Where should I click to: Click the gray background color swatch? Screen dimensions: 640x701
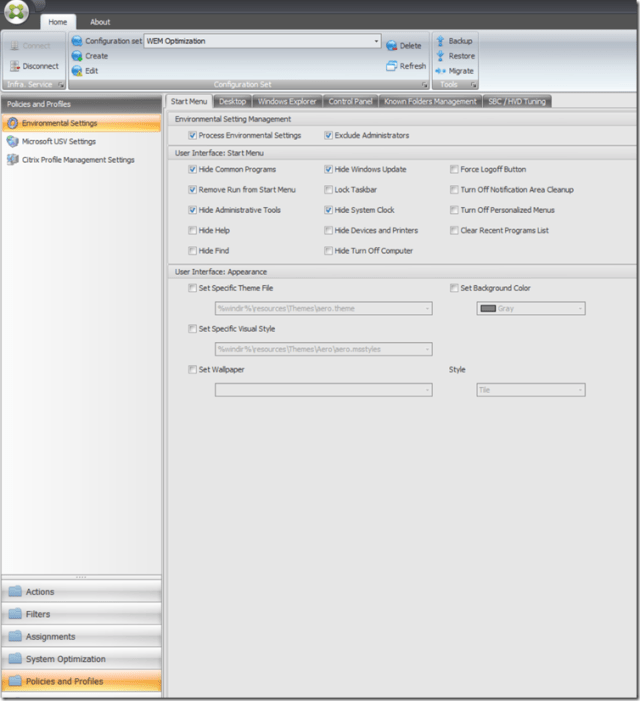488,308
